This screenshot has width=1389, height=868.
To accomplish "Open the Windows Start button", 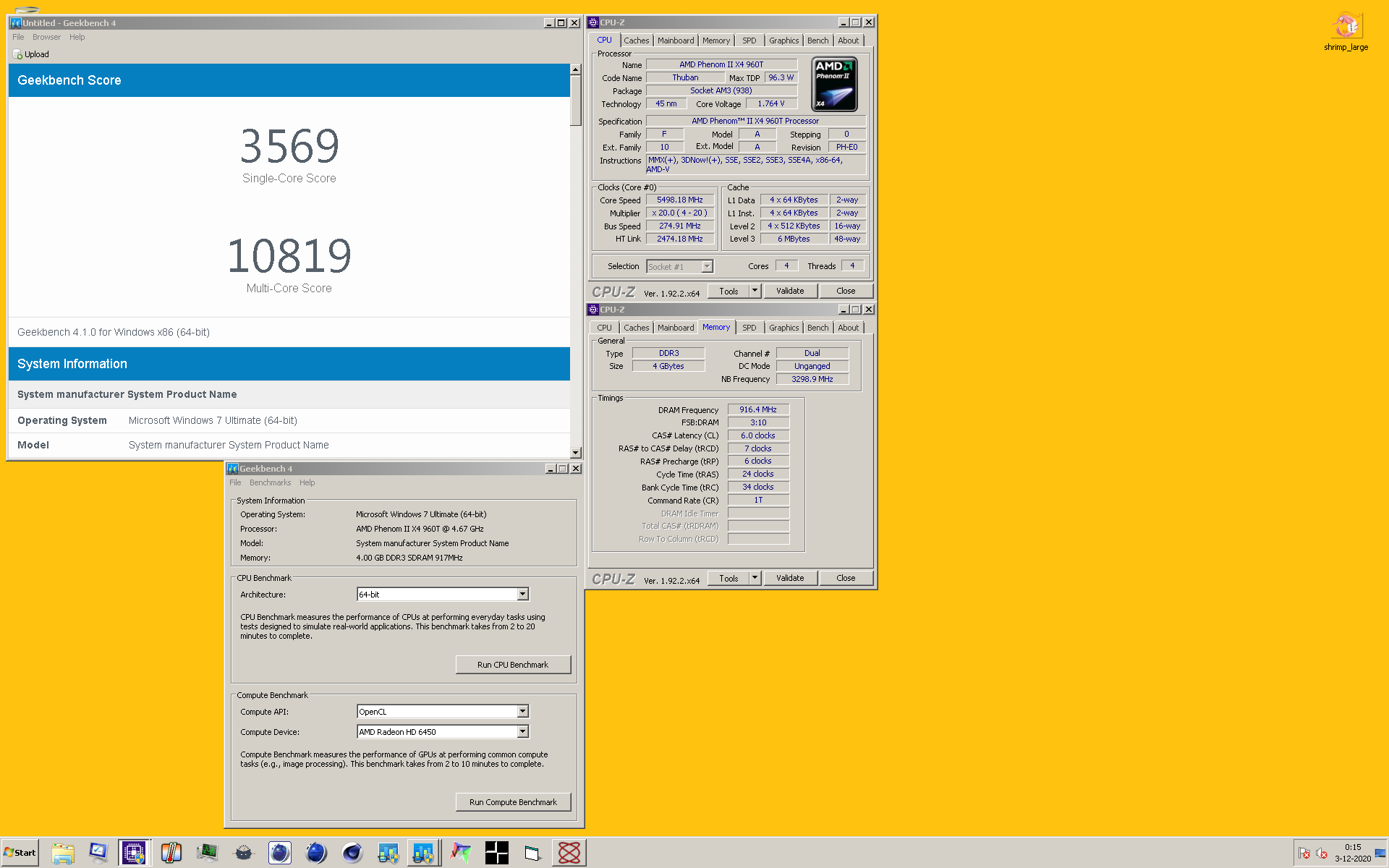I will point(20,853).
